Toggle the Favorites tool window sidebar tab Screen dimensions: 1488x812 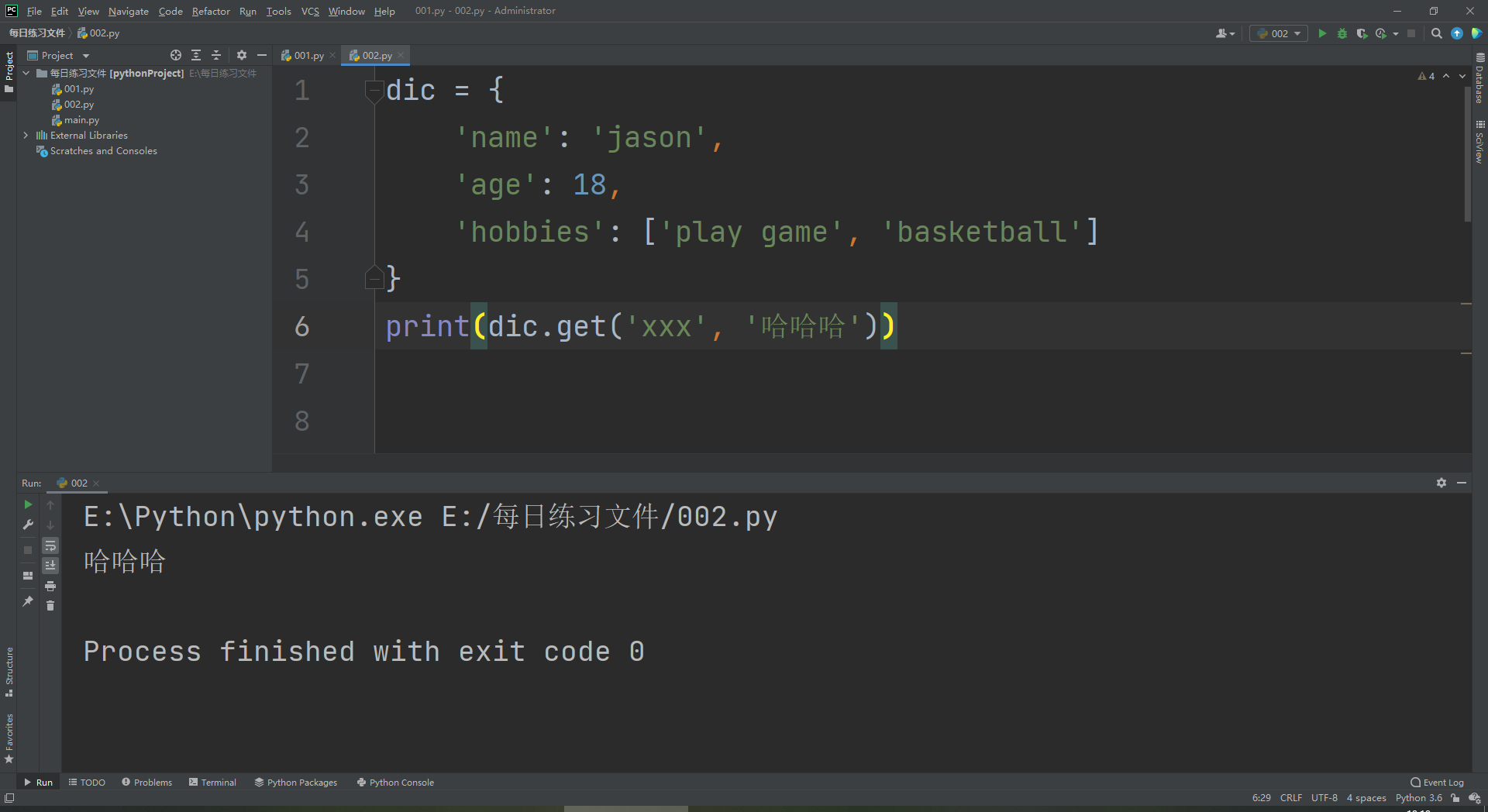(9, 738)
